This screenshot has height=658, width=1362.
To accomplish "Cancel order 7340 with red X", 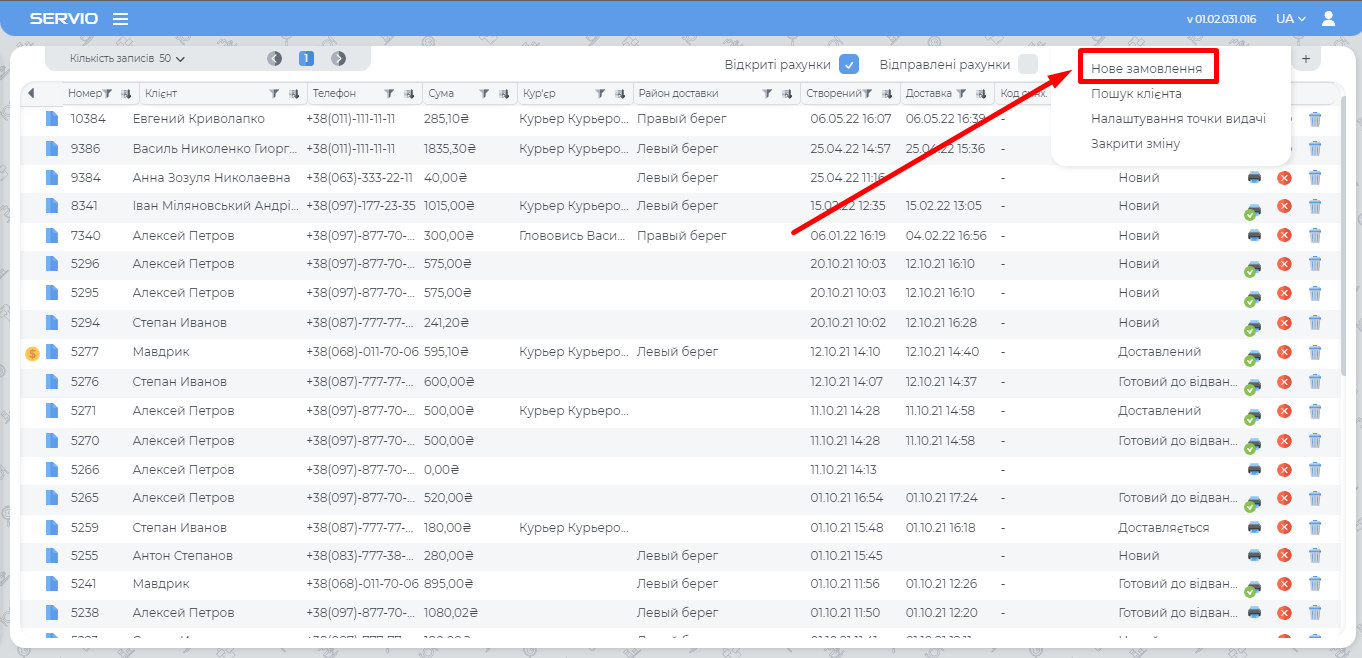I will tap(1284, 236).
